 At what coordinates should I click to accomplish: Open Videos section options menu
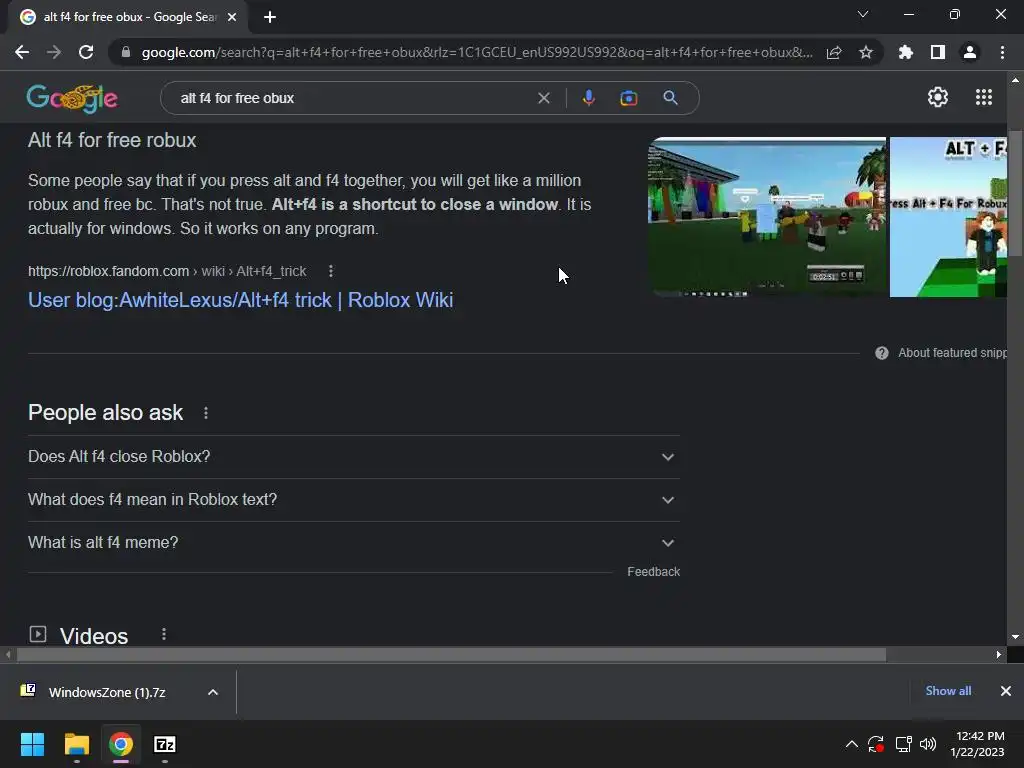[x=164, y=634]
